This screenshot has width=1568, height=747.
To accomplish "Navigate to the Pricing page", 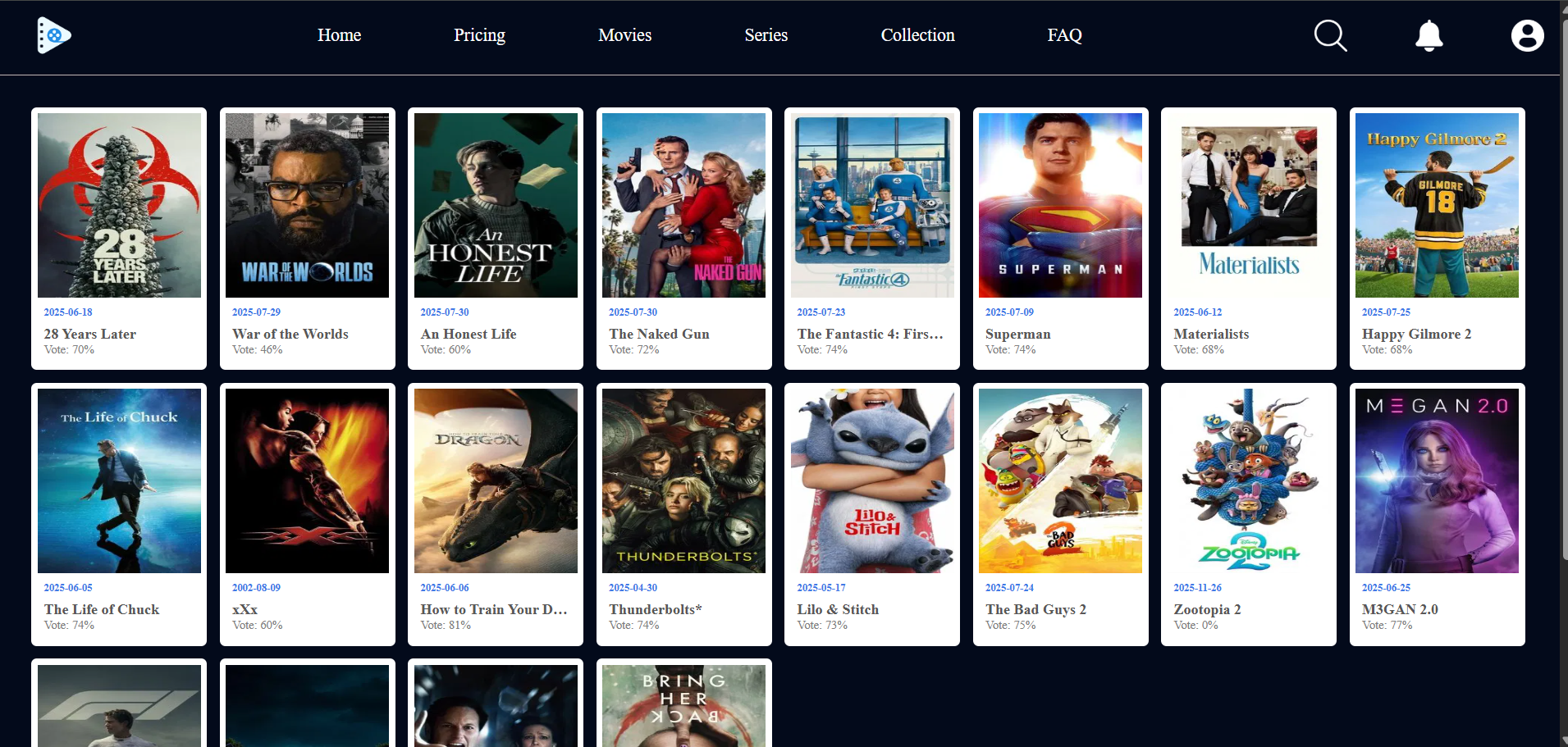I will point(479,35).
